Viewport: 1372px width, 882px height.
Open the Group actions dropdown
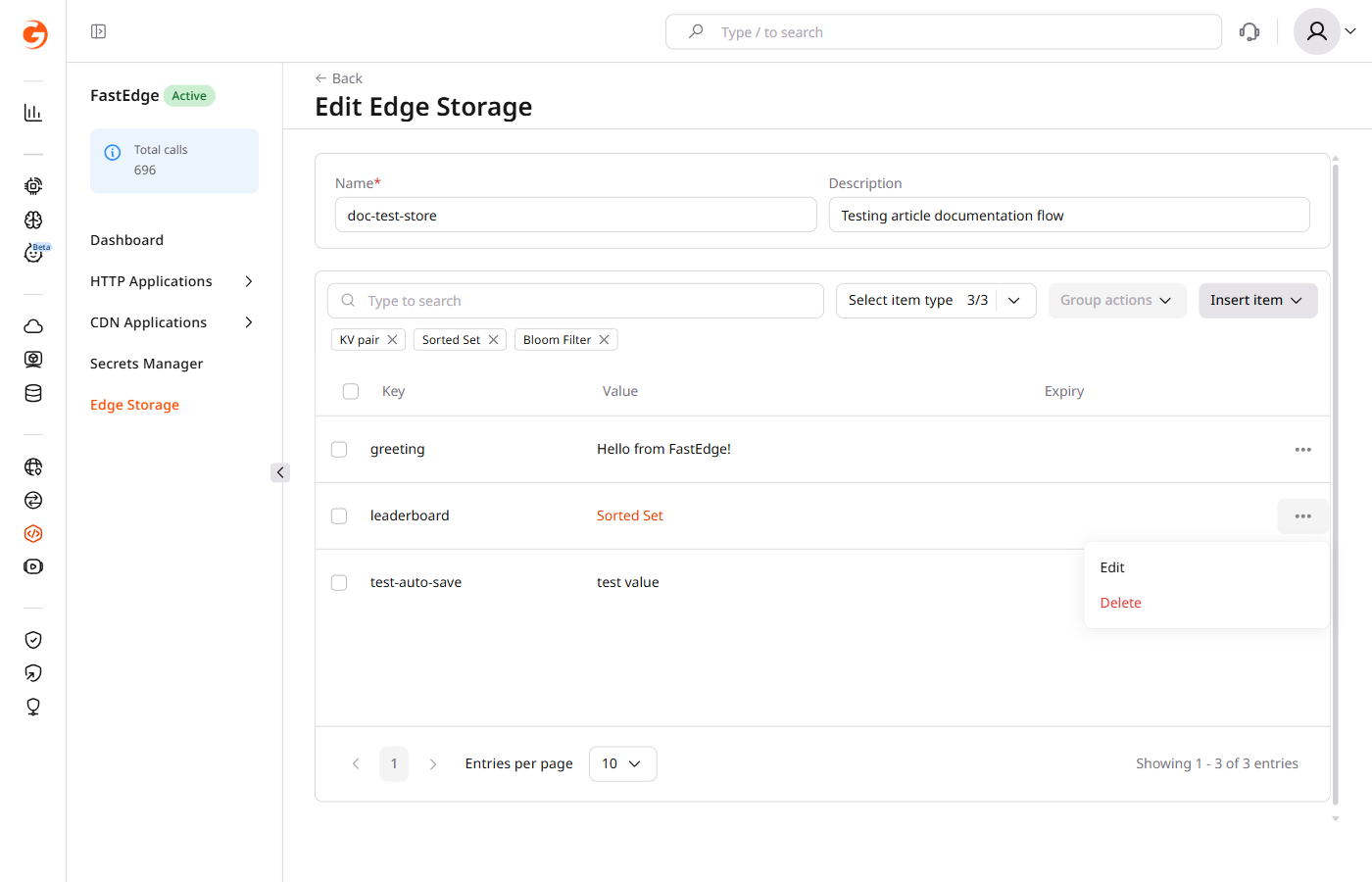click(1117, 301)
